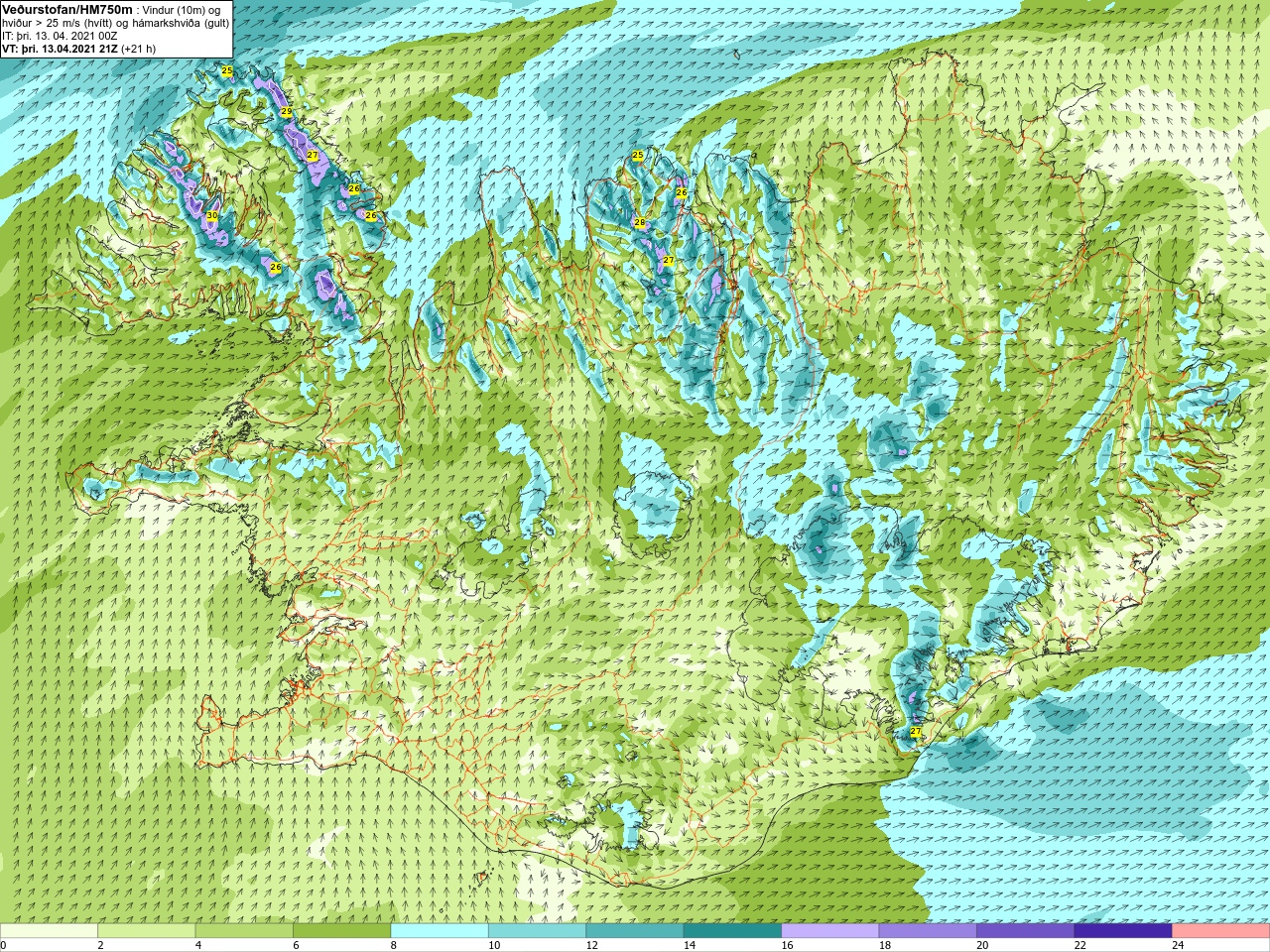Click the yellow gust label reading 29
Screen dimensions: 1270x952
pos(287,112)
